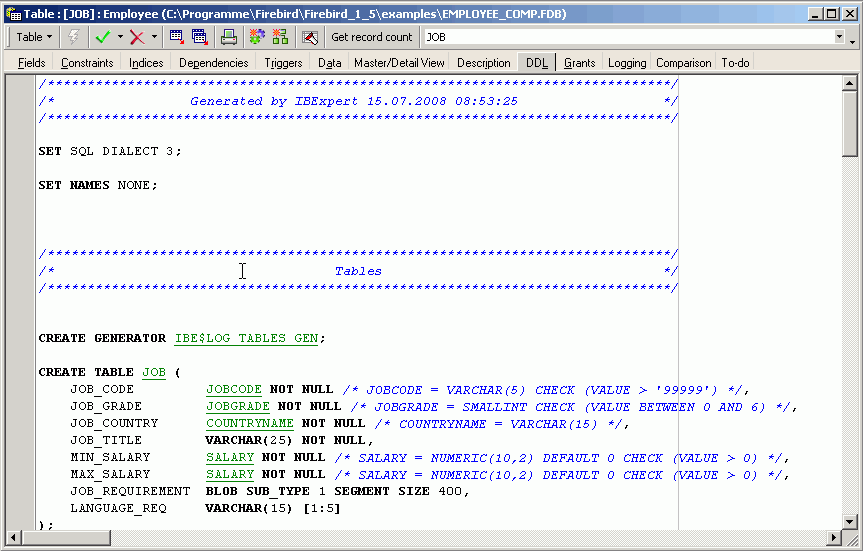Switch to the Fields tab
The image size is (863, 551).
[31, 63]
